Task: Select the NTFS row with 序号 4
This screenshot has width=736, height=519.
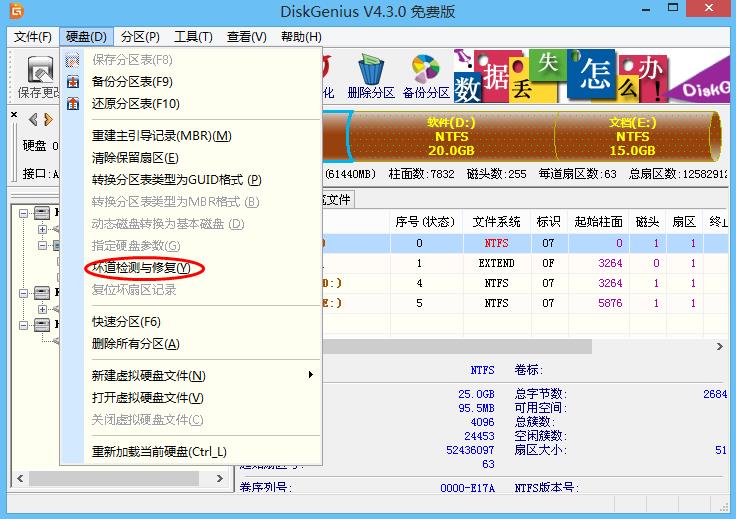Action: coord(525,283)
